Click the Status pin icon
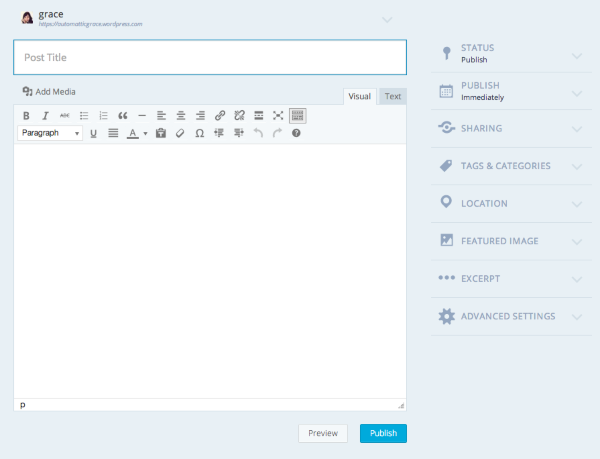 pos(446,53)
